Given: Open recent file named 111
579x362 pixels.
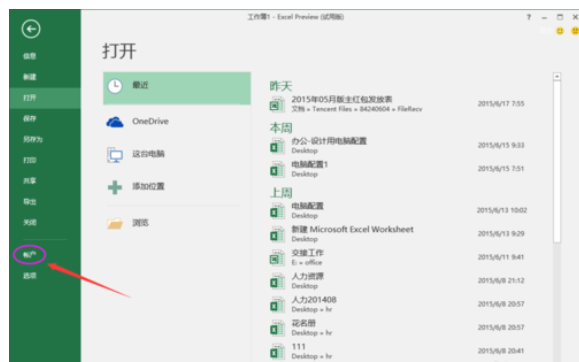Looking at the screenshot, I should tap(298, 346).
